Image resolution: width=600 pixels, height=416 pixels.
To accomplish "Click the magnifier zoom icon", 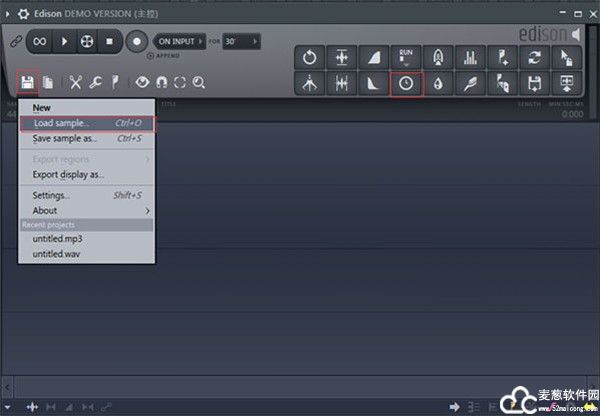I will (199, 82).
